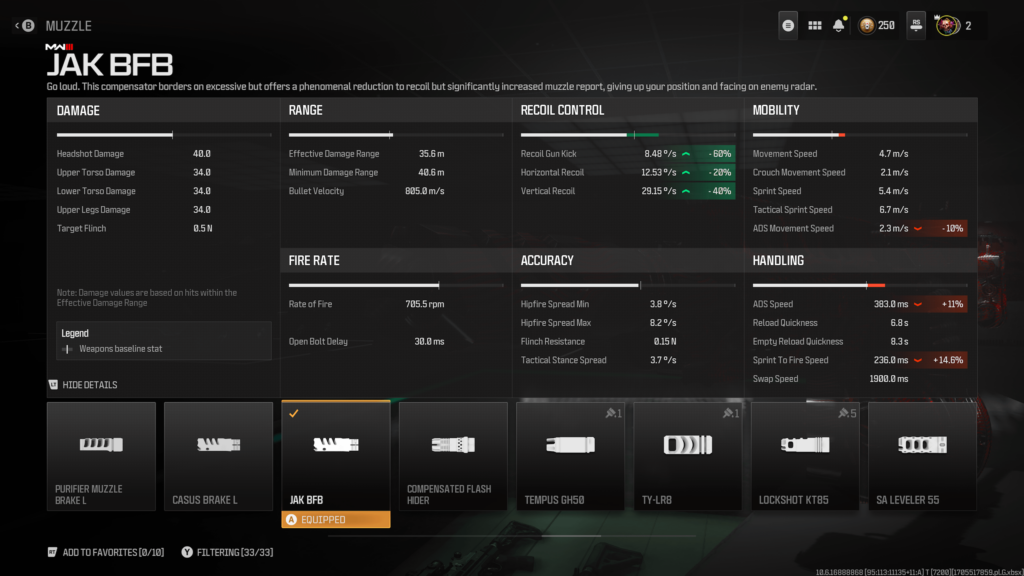The height and width of the screenshot is (576, 1024).
Task: Open the options menu icon
Action: 788,25
